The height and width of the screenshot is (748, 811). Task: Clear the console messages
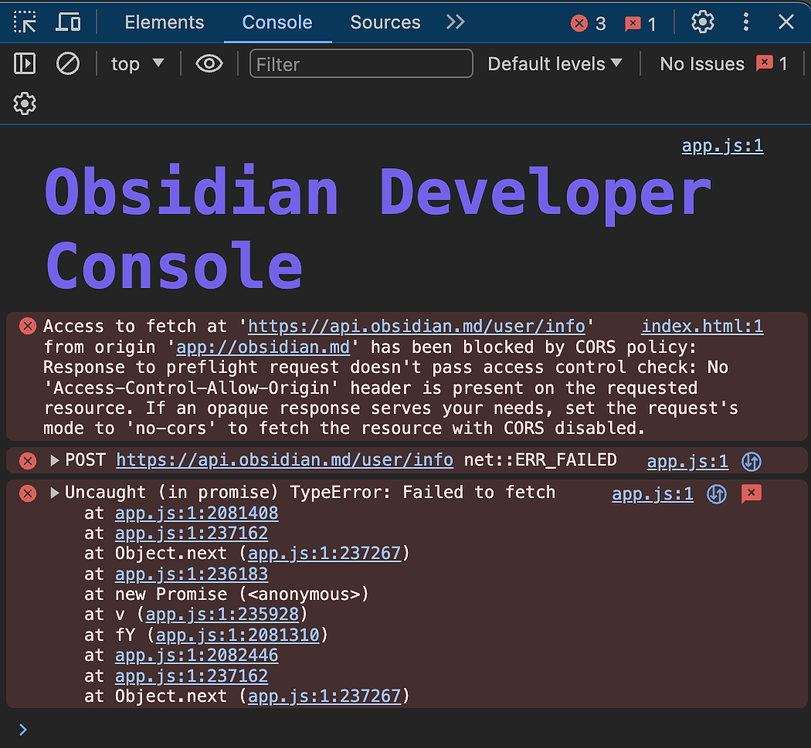(68, 63)
